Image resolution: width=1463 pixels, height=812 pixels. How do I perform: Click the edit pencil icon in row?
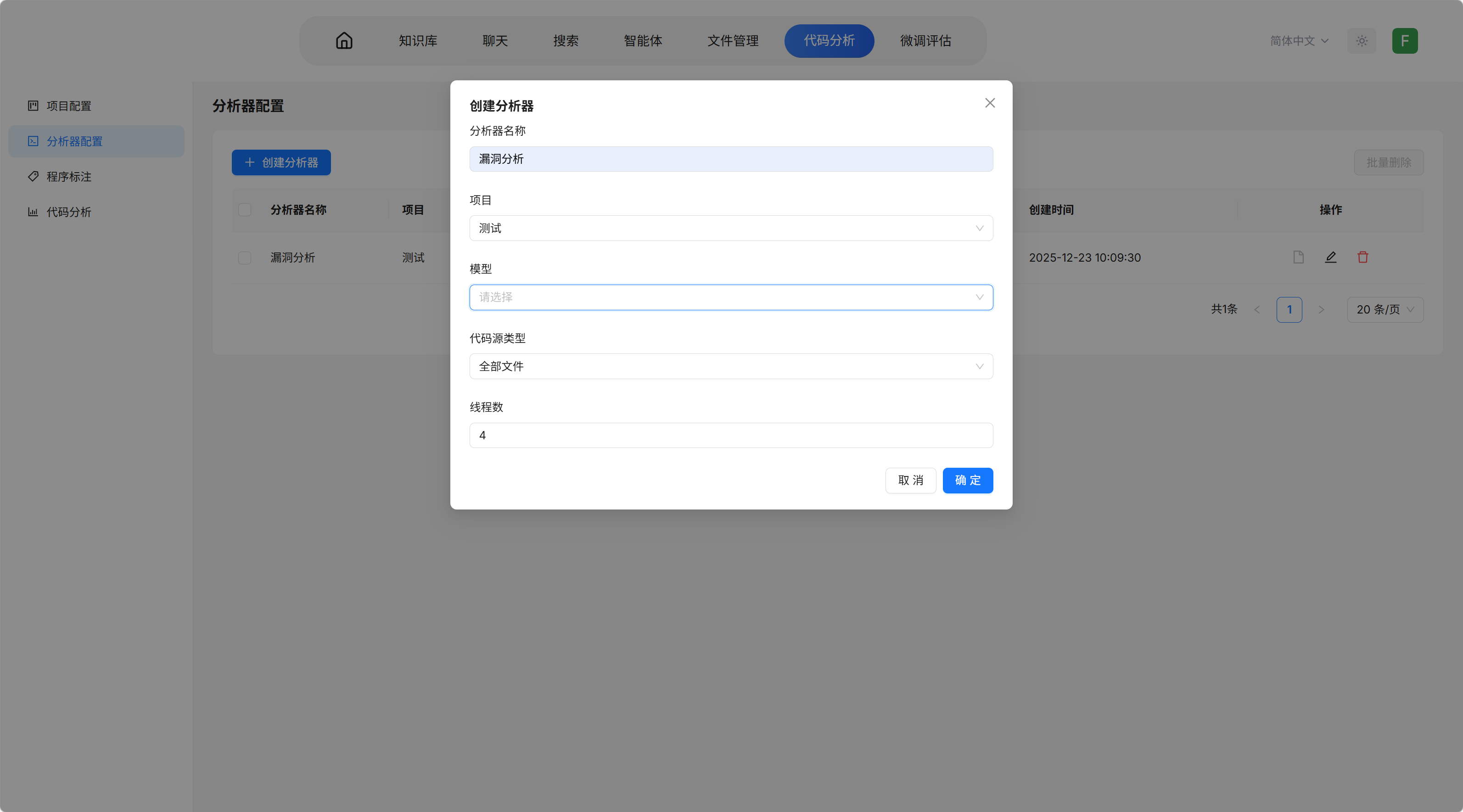tap(1331, 257)
